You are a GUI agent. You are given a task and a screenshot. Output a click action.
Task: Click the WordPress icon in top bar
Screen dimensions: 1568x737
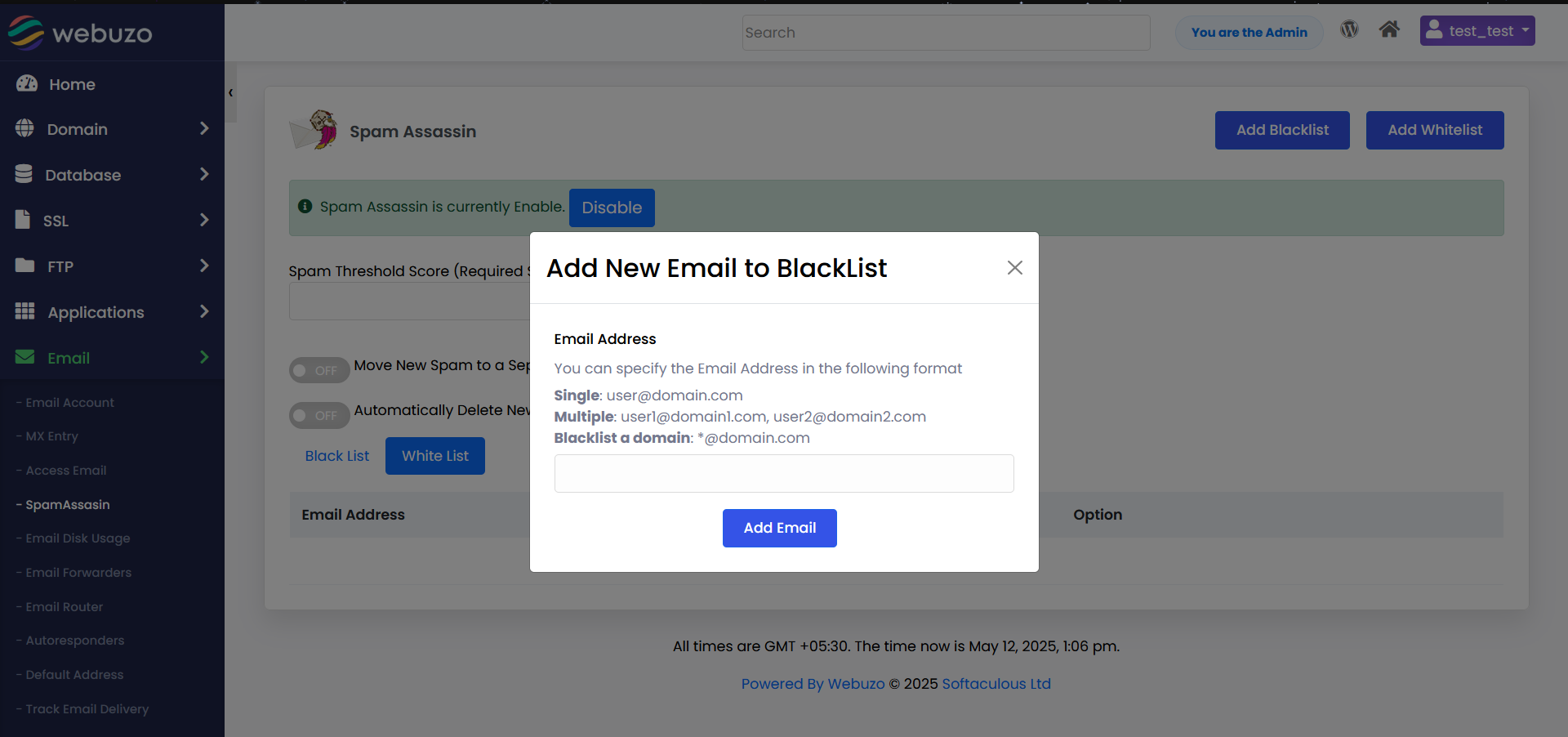coord(1349,30)
